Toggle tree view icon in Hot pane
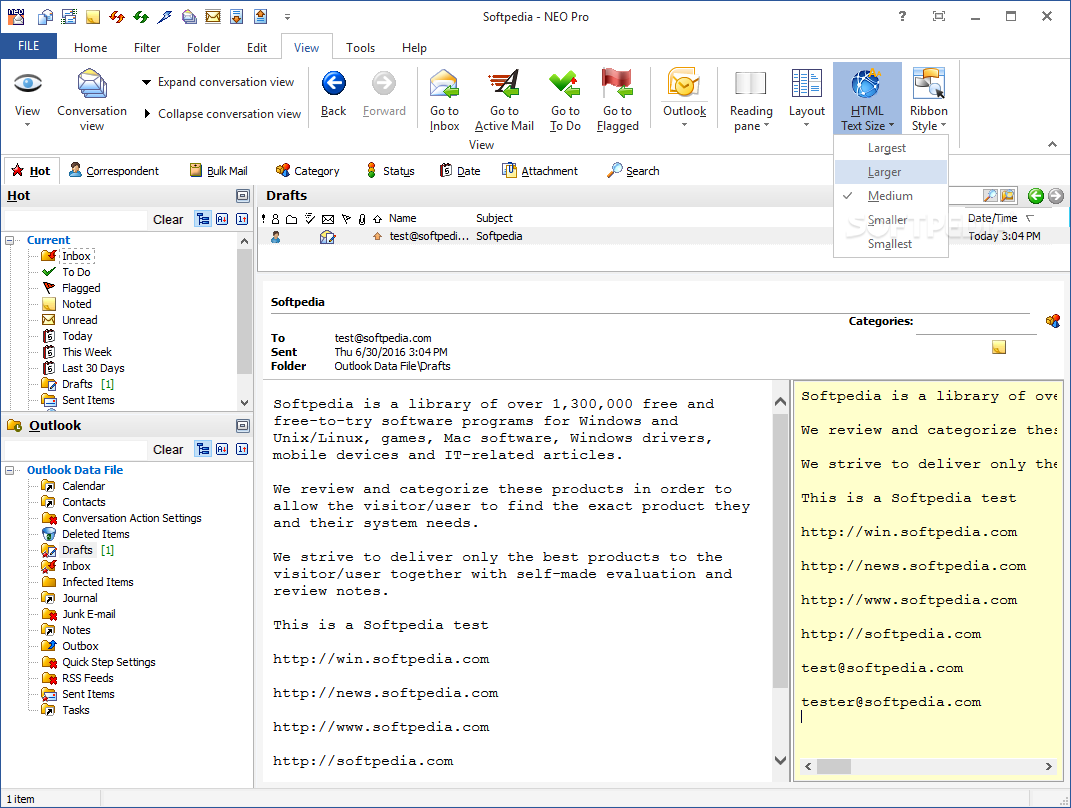The width and height of the screenshot is (1071, 808). pos(203,219)
